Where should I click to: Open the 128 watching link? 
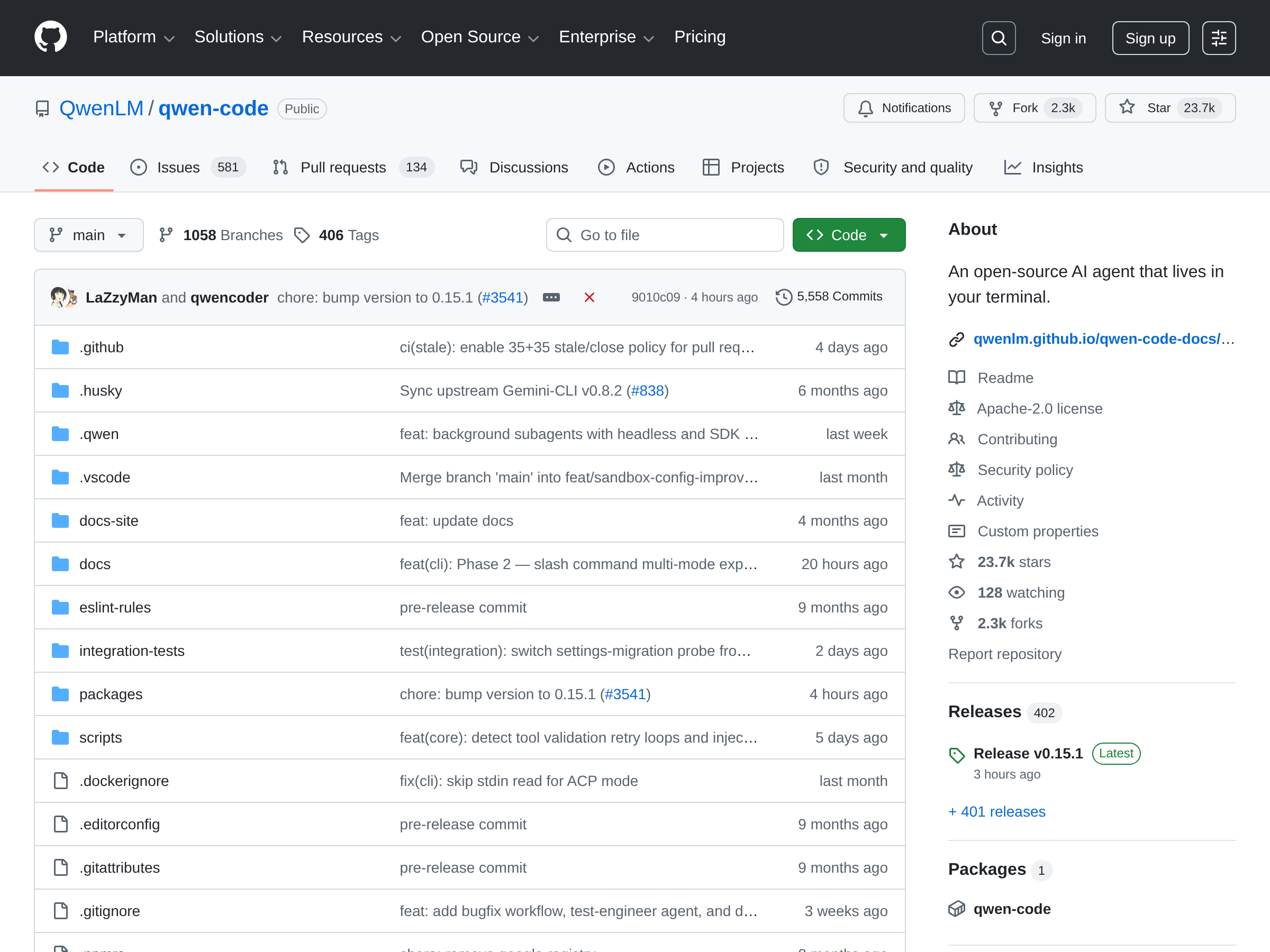click(x=1020, y=592)
